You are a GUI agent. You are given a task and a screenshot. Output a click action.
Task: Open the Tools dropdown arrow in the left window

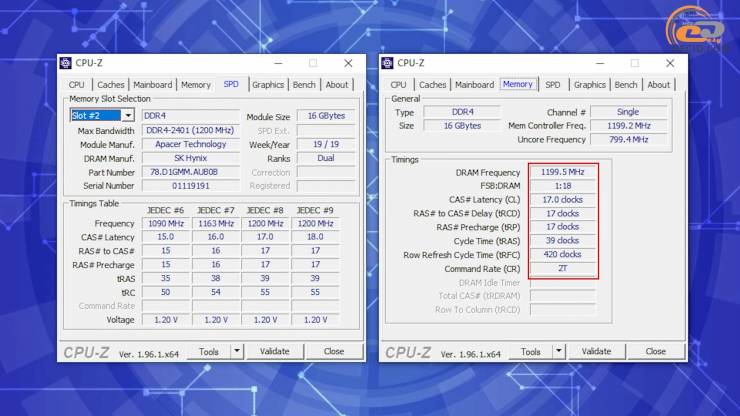[x=237, y=351]
